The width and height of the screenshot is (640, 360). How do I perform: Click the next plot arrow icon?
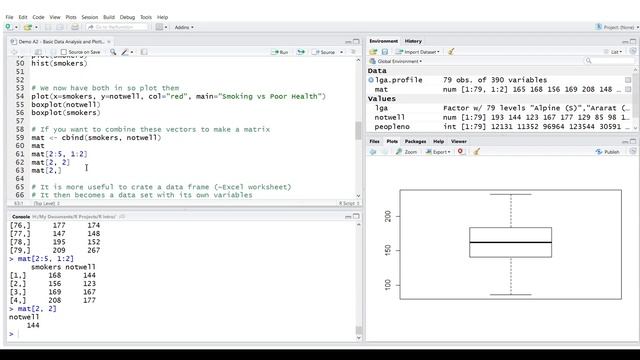tap(384, 152)
